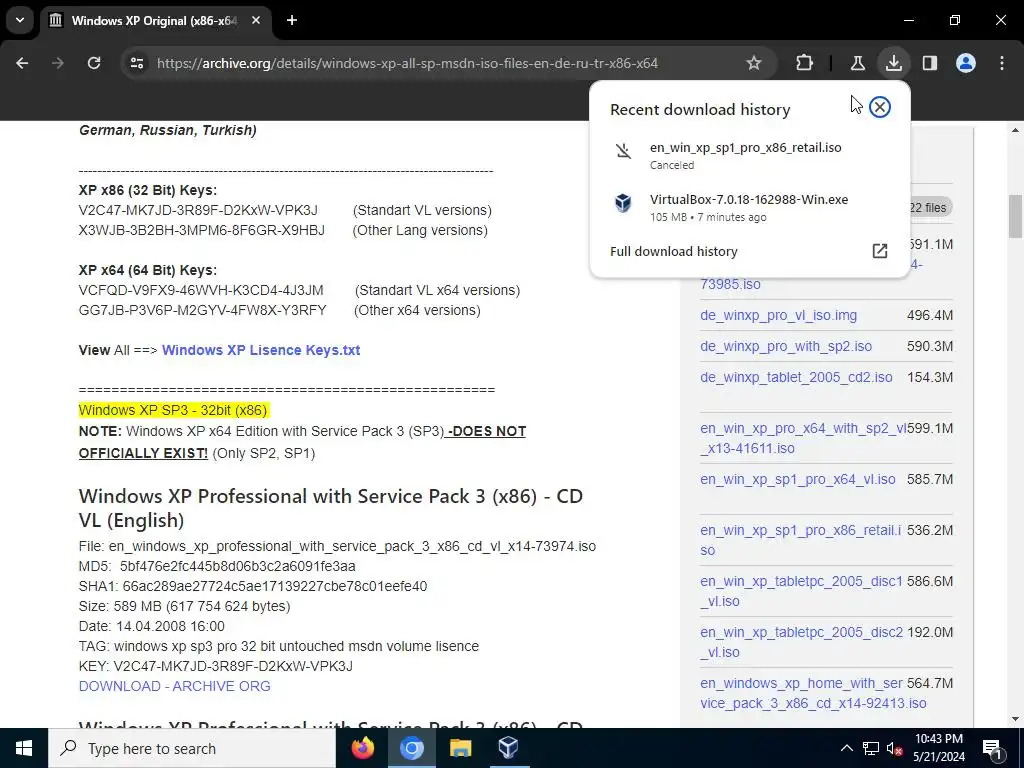
Task: Open the Windows Start menu
Action: point(24,748)
